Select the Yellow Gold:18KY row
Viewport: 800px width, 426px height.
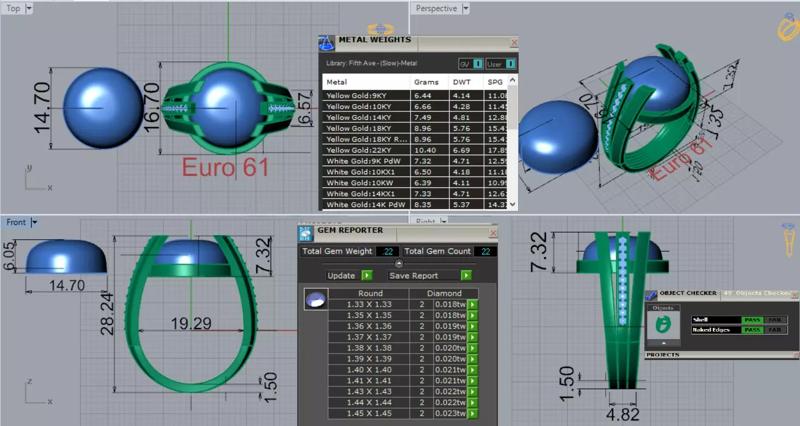(415, 129)
